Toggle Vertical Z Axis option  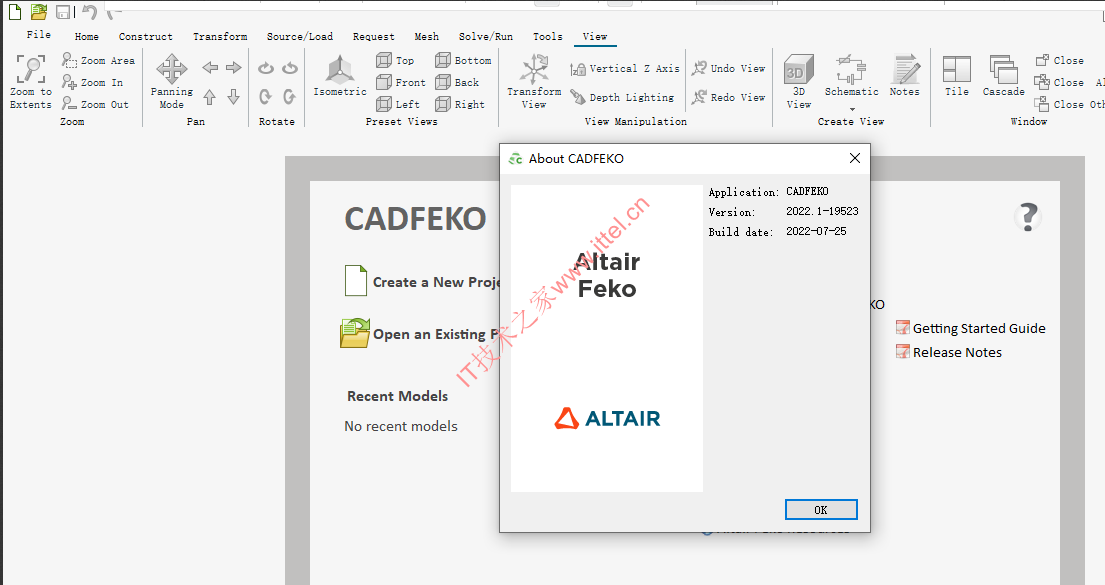click(x=625, y=68)
